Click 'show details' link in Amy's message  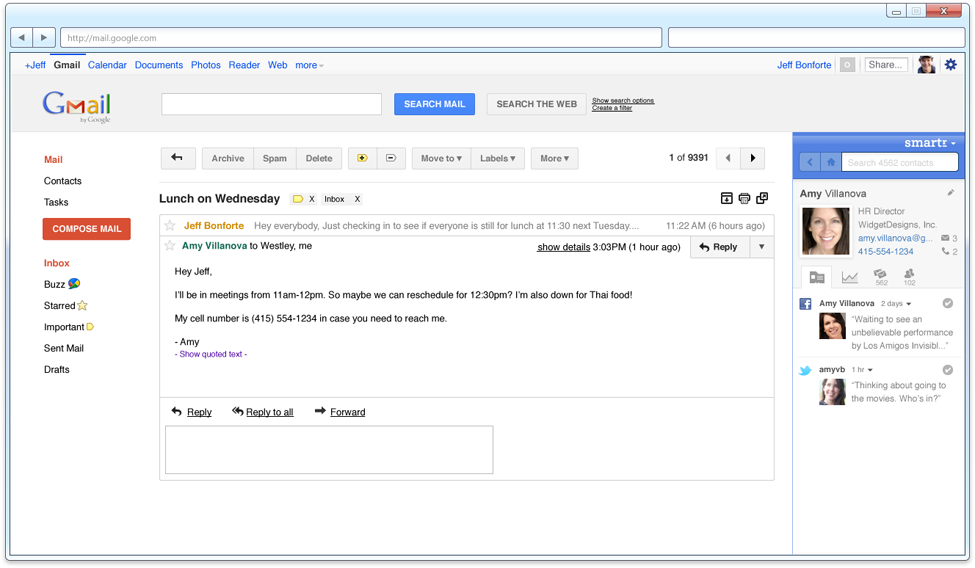[563, 247]
